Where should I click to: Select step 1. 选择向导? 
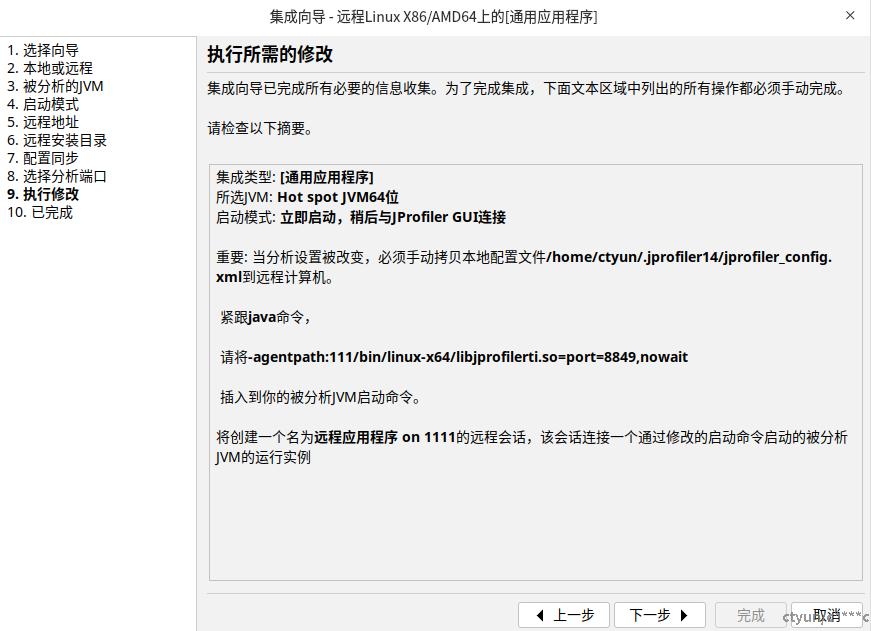43,51
